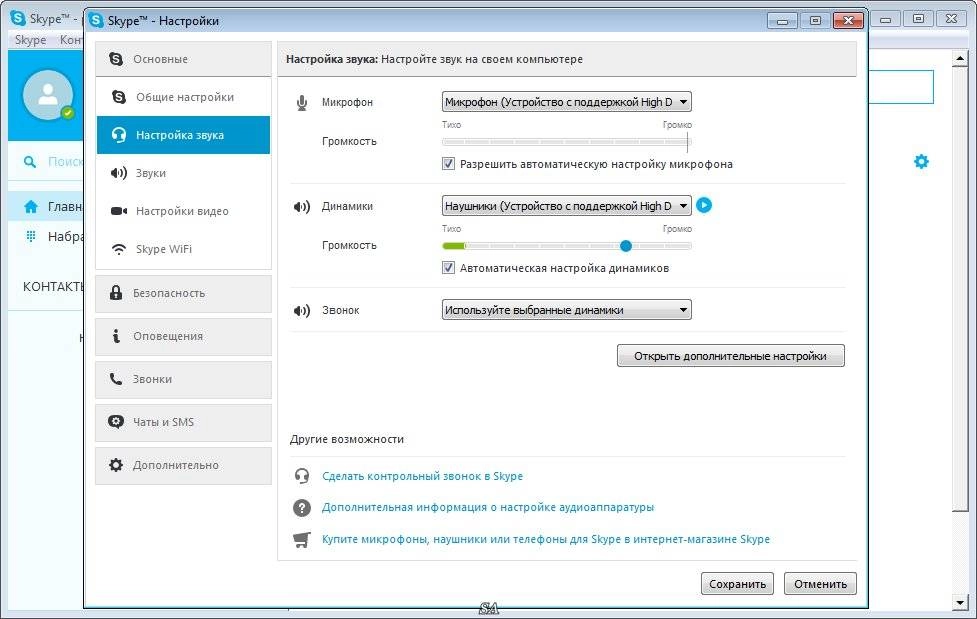This screenshot has height=619, width=977.
Task: Click the Главная item in the main window
Action: (x=46, y=206)
